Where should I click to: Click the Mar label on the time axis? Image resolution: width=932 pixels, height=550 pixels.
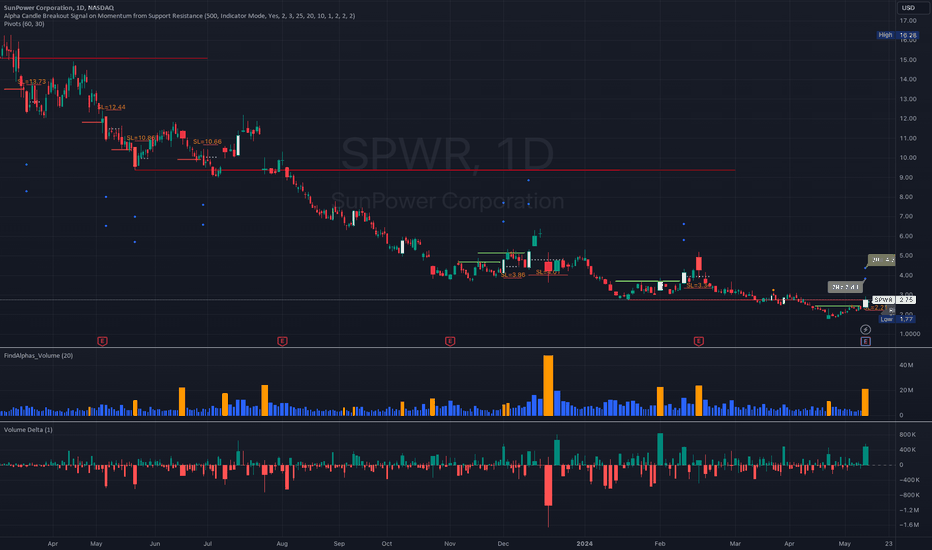(735, 543)
